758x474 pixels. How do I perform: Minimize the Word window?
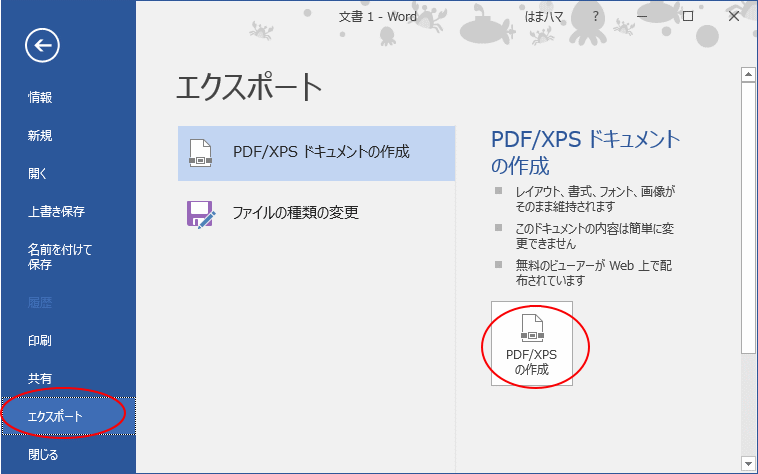[x=642, y=16]
